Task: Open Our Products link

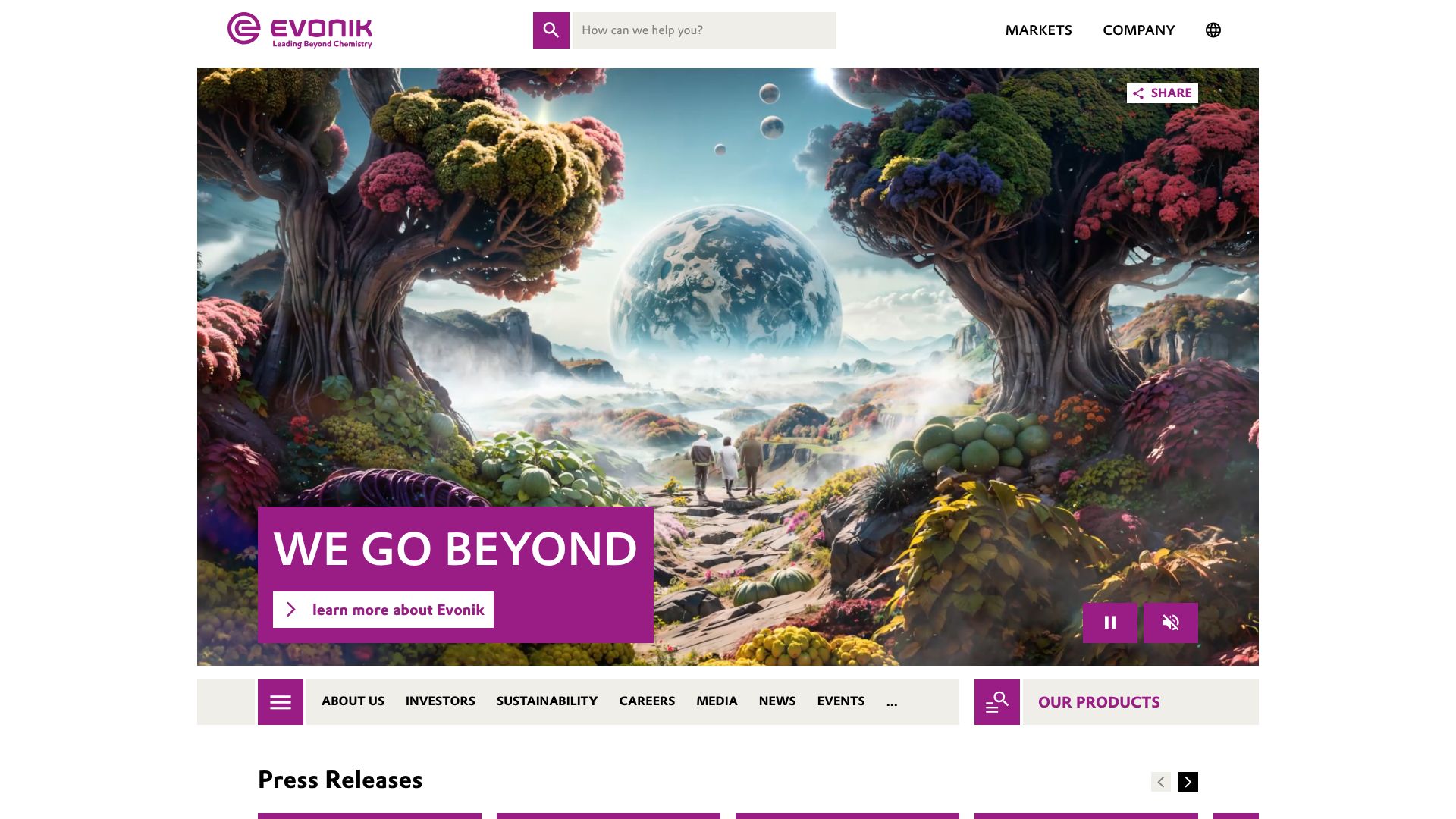Action: [x=1099, y=702]
